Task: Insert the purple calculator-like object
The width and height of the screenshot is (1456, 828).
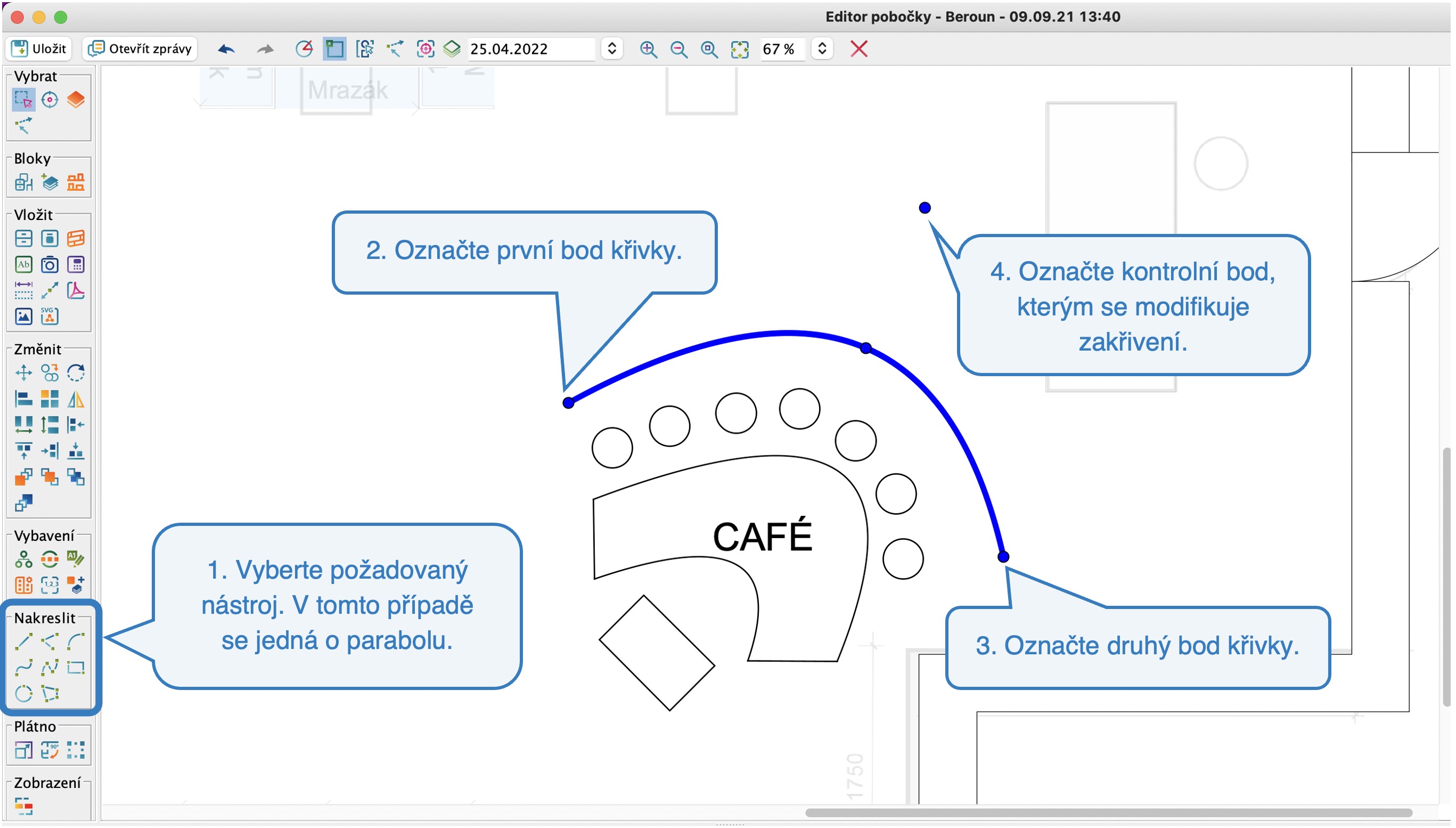Action: (x=76, y=265)
